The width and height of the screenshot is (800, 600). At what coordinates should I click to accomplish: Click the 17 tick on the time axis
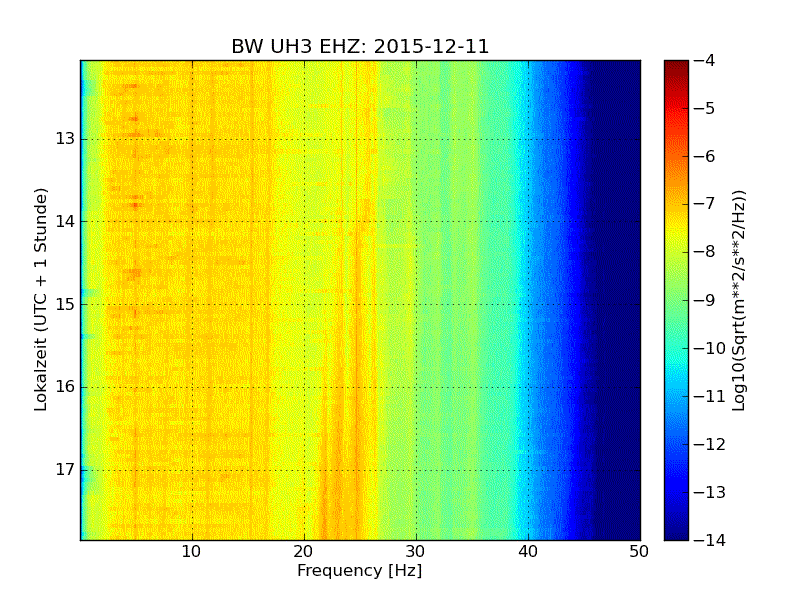[x=65, y=469]
